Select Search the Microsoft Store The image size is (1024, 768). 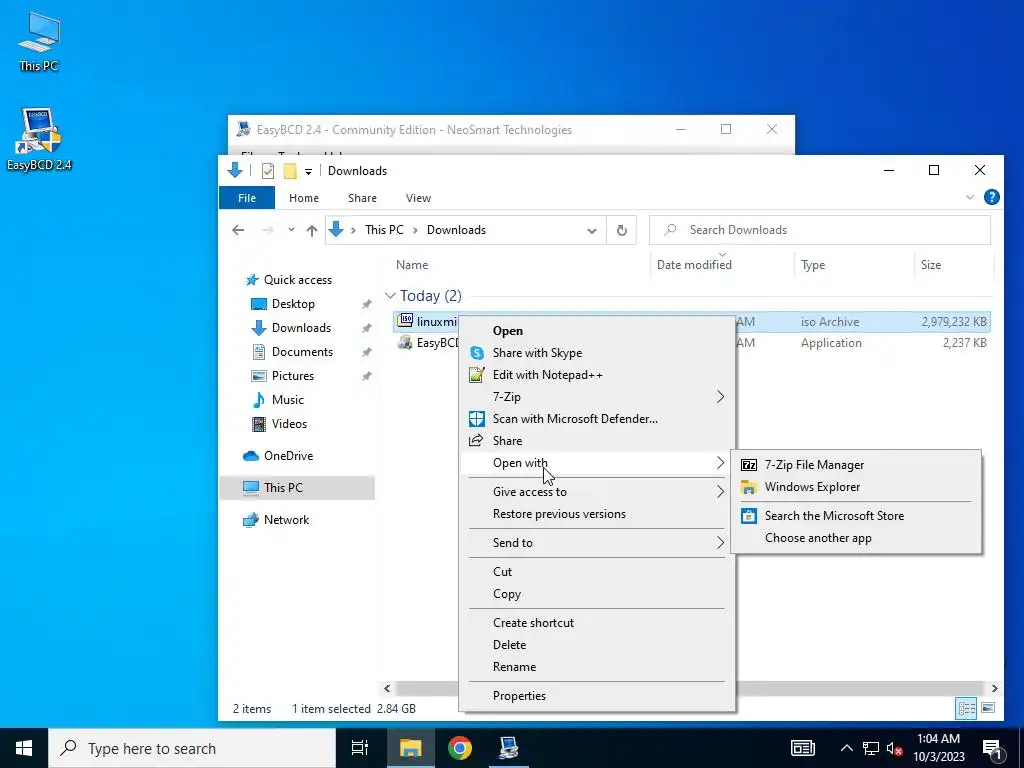tap(856, 516)
